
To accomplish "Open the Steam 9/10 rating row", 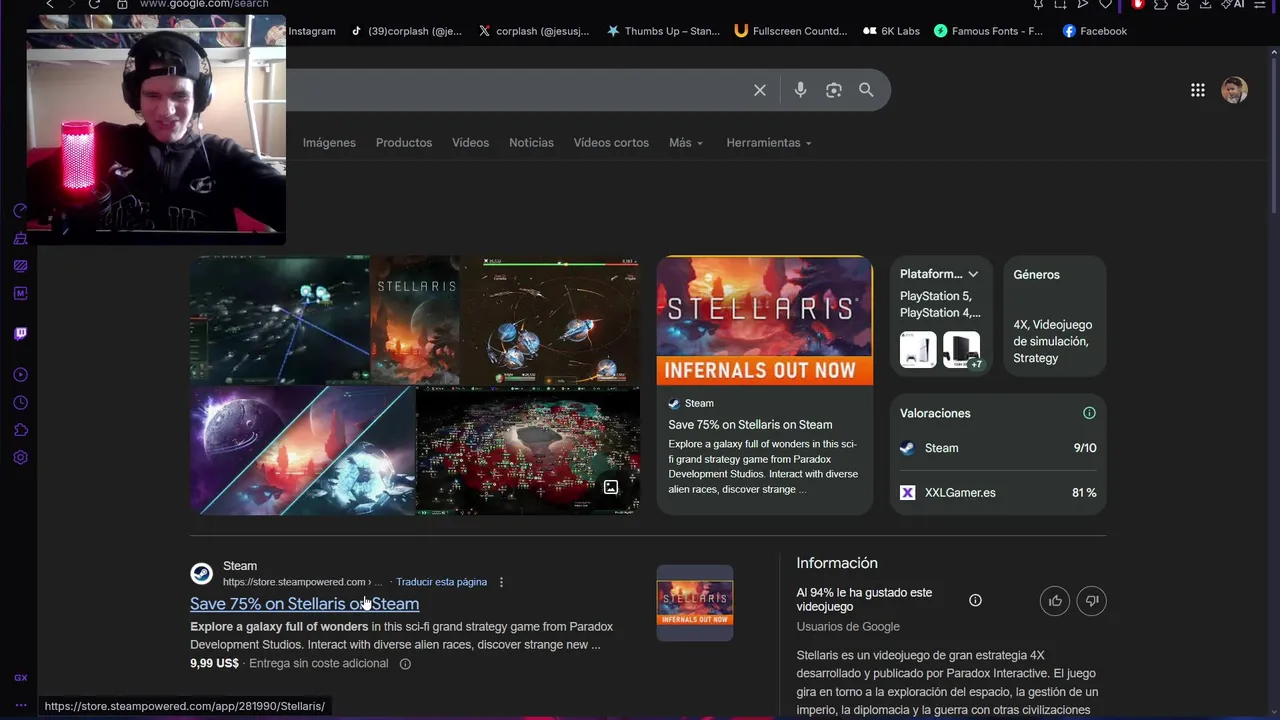I will click(998, 448).
